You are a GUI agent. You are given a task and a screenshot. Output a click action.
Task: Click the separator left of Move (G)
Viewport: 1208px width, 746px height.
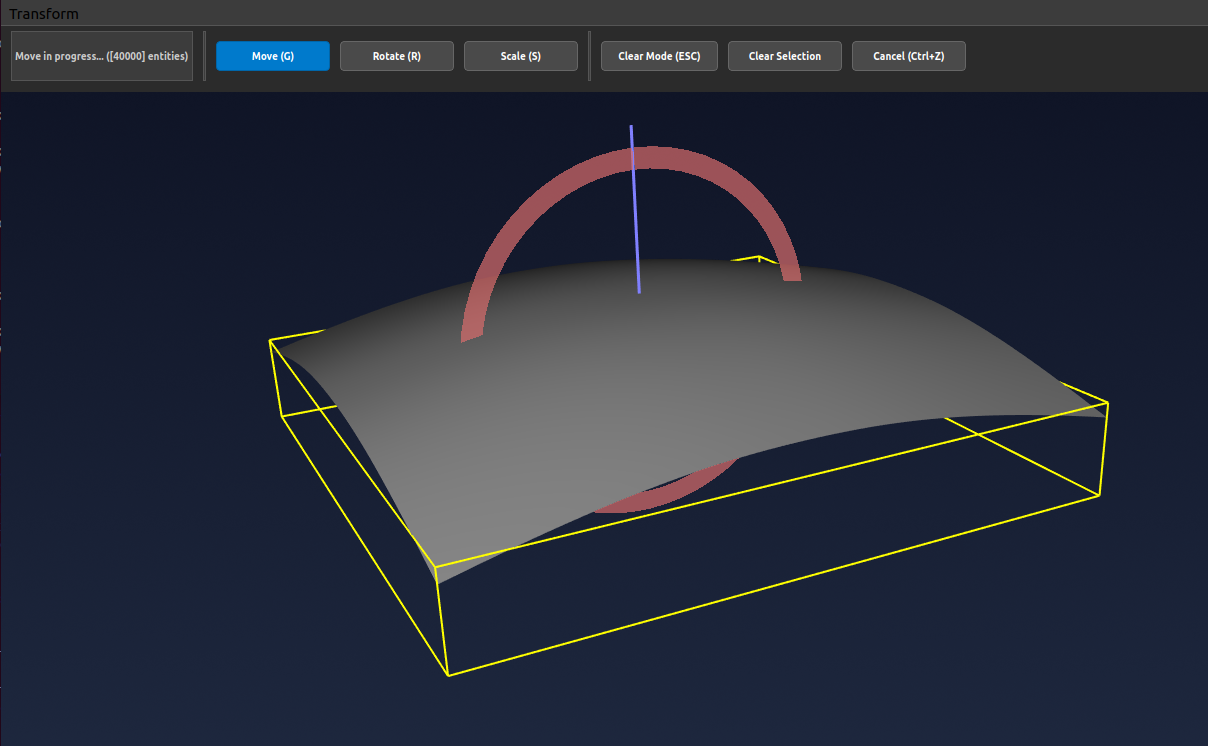point(204,56)
